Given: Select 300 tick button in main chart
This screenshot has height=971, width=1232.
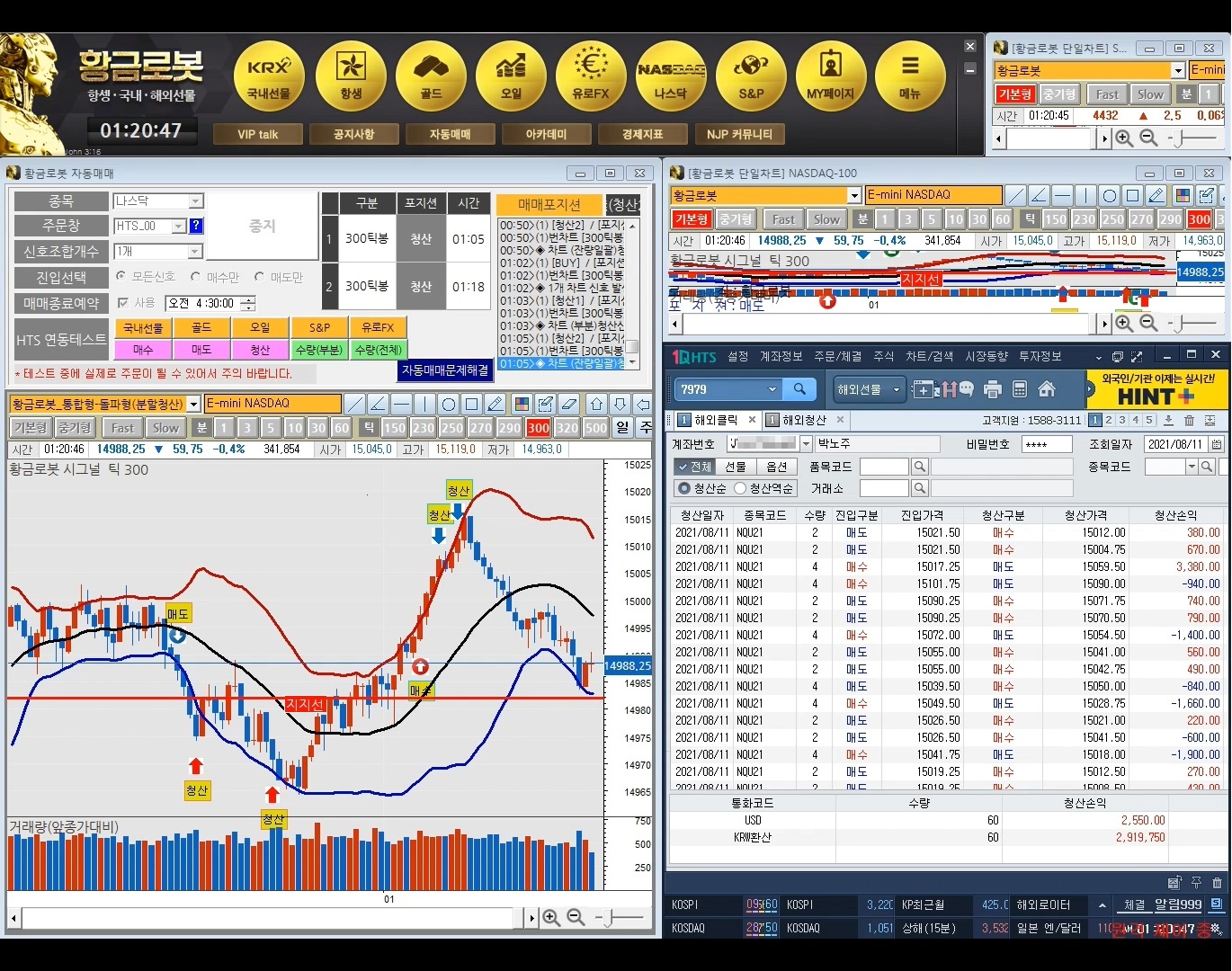Looking at the screenshot, I should [538, 428].
